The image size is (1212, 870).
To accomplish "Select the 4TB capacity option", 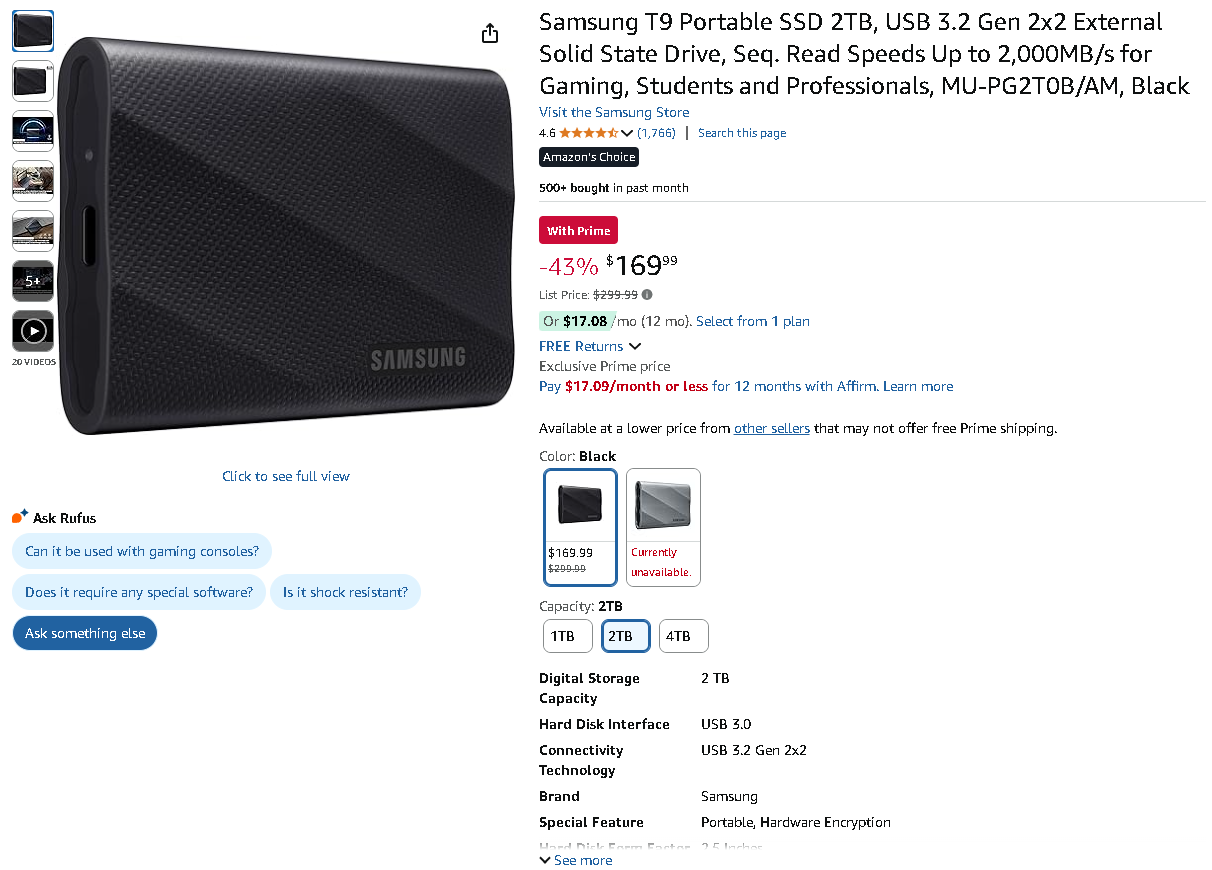I will 683,636.
